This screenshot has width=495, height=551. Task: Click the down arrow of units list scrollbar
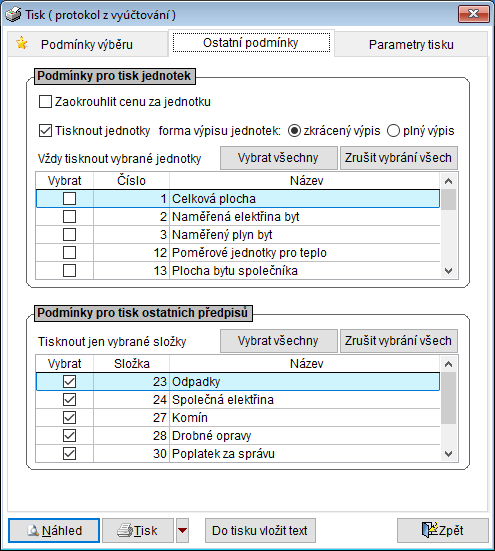click(448, 271)
